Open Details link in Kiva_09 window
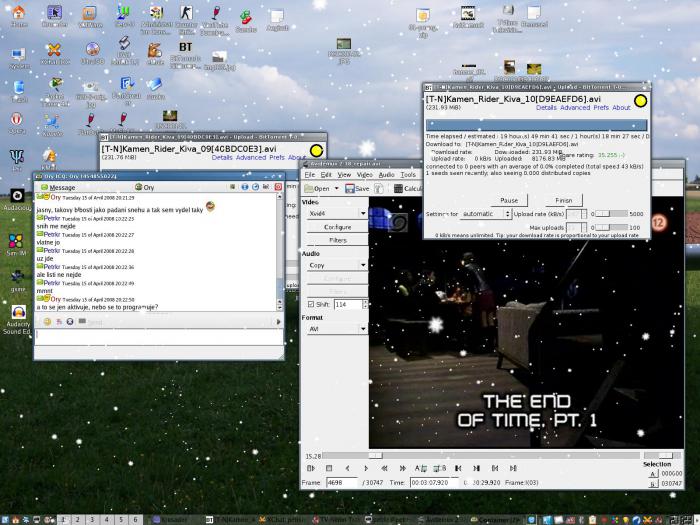700x525 pixels. [x=222, y=158]
